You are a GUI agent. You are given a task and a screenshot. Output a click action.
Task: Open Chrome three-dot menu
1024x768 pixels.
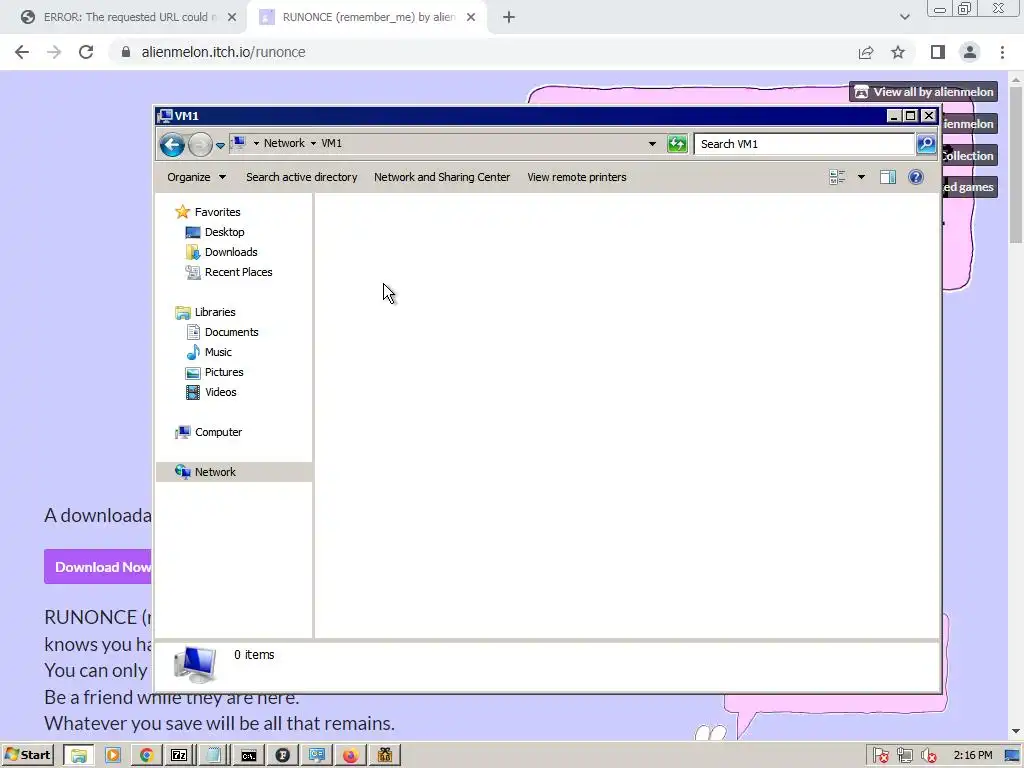pos(1002,52)
